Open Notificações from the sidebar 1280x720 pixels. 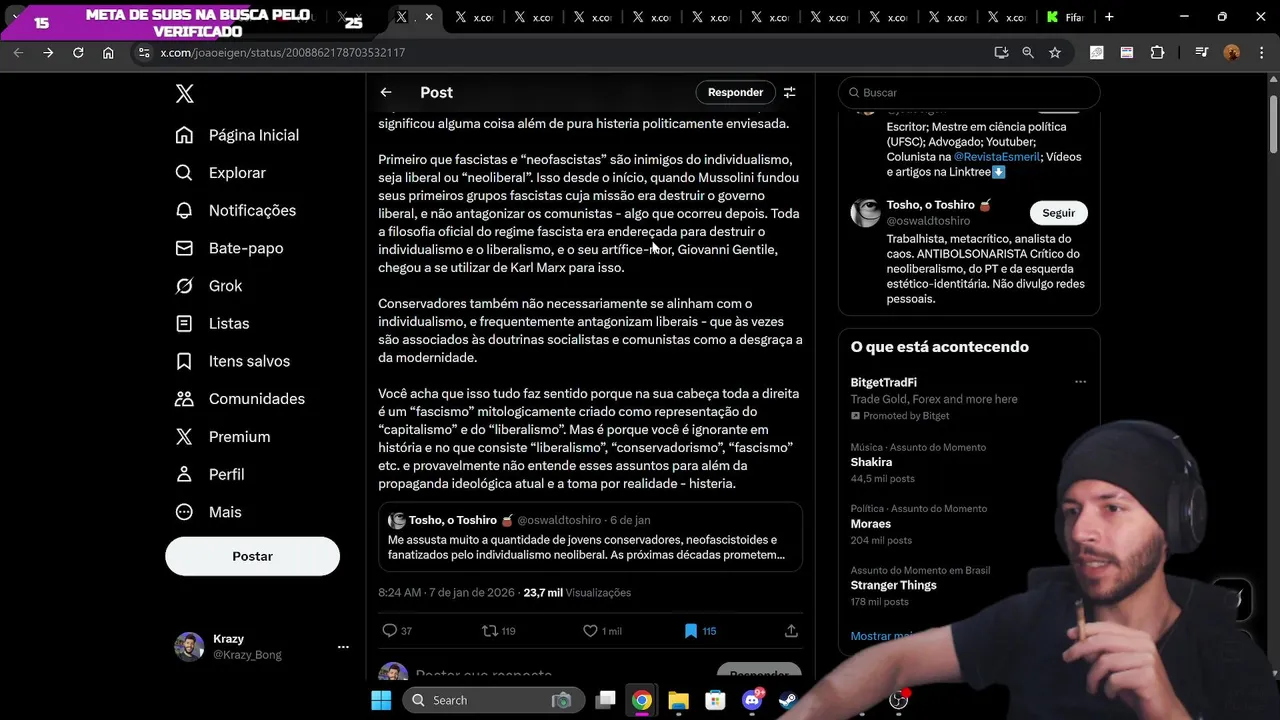[236, 211]
